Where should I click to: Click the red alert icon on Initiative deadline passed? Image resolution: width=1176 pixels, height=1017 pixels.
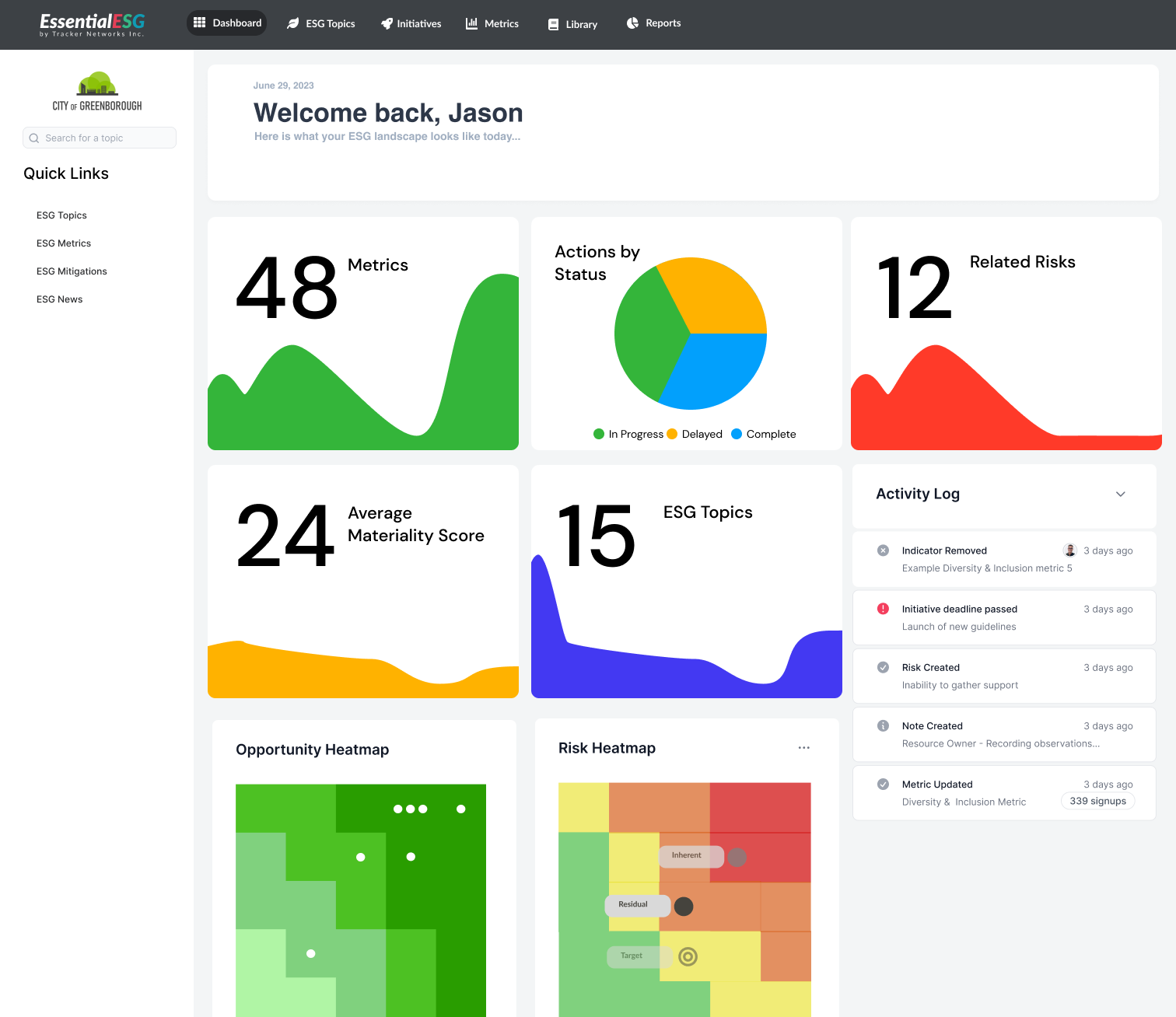point(883,609)
